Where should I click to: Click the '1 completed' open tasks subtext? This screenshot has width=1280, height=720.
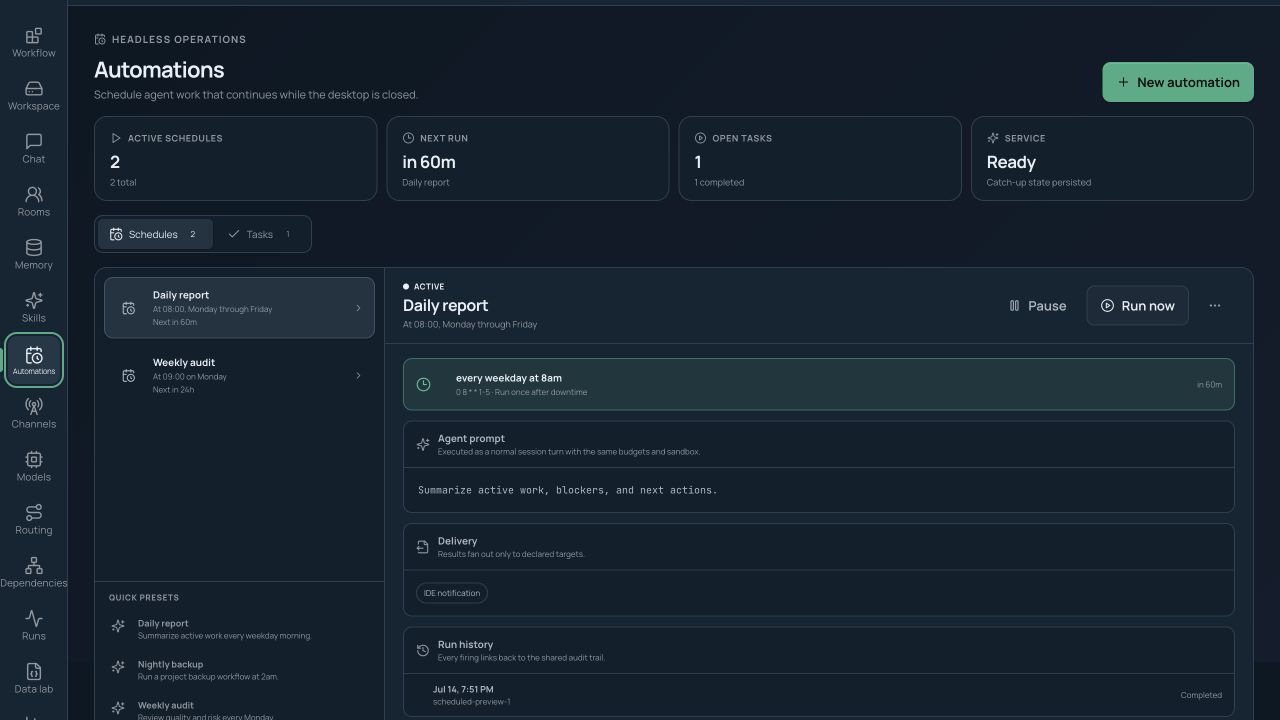click(719, 183)
